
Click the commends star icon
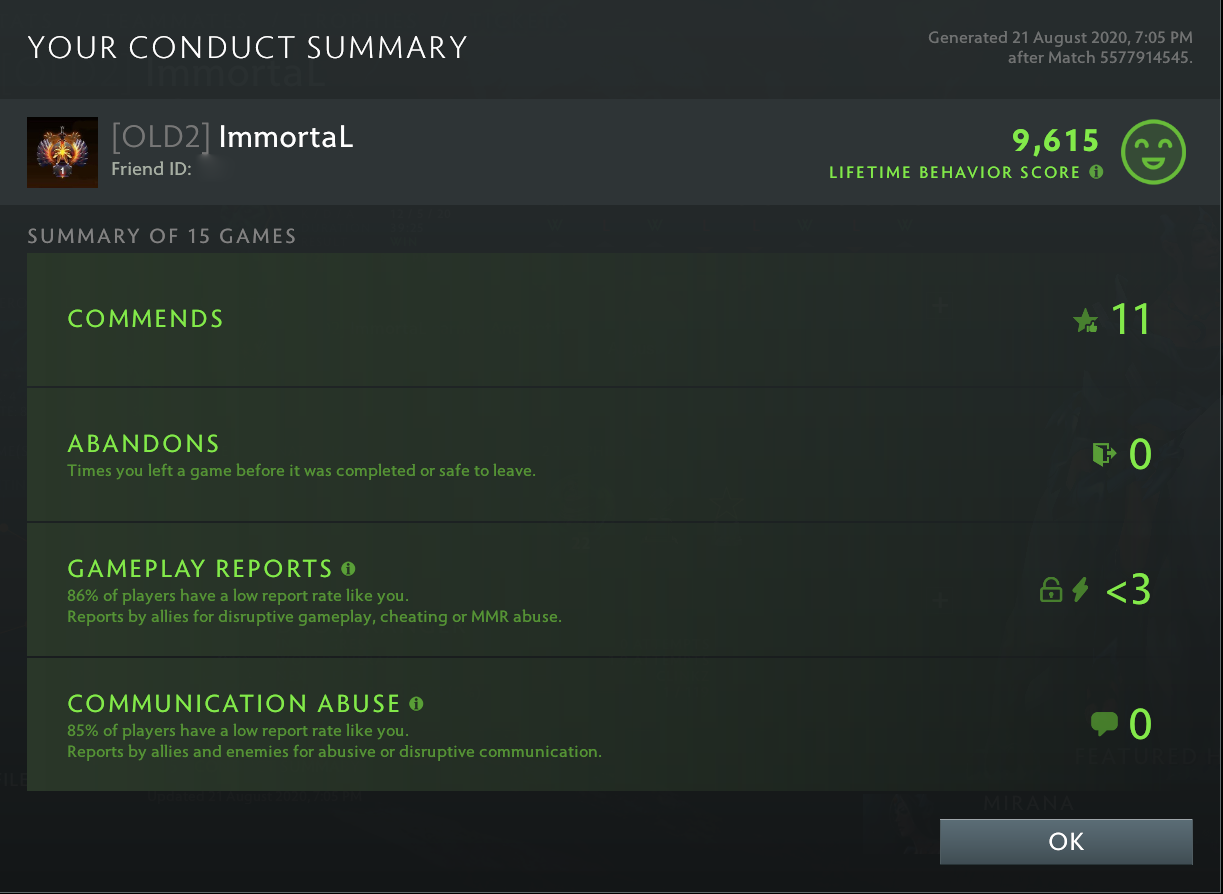click(x=1086, y=318)
